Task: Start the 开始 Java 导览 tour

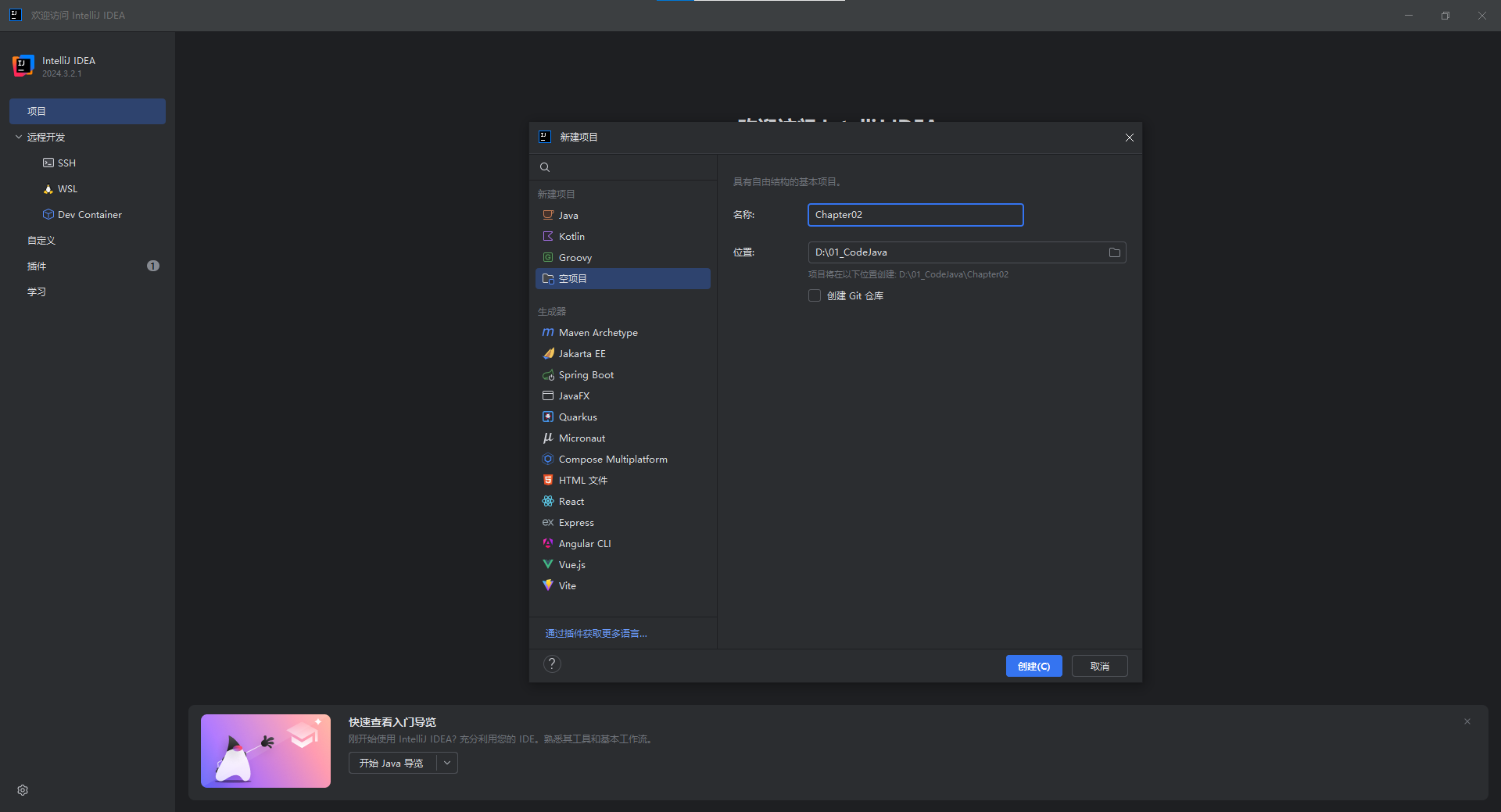Action: click(392, 763)
